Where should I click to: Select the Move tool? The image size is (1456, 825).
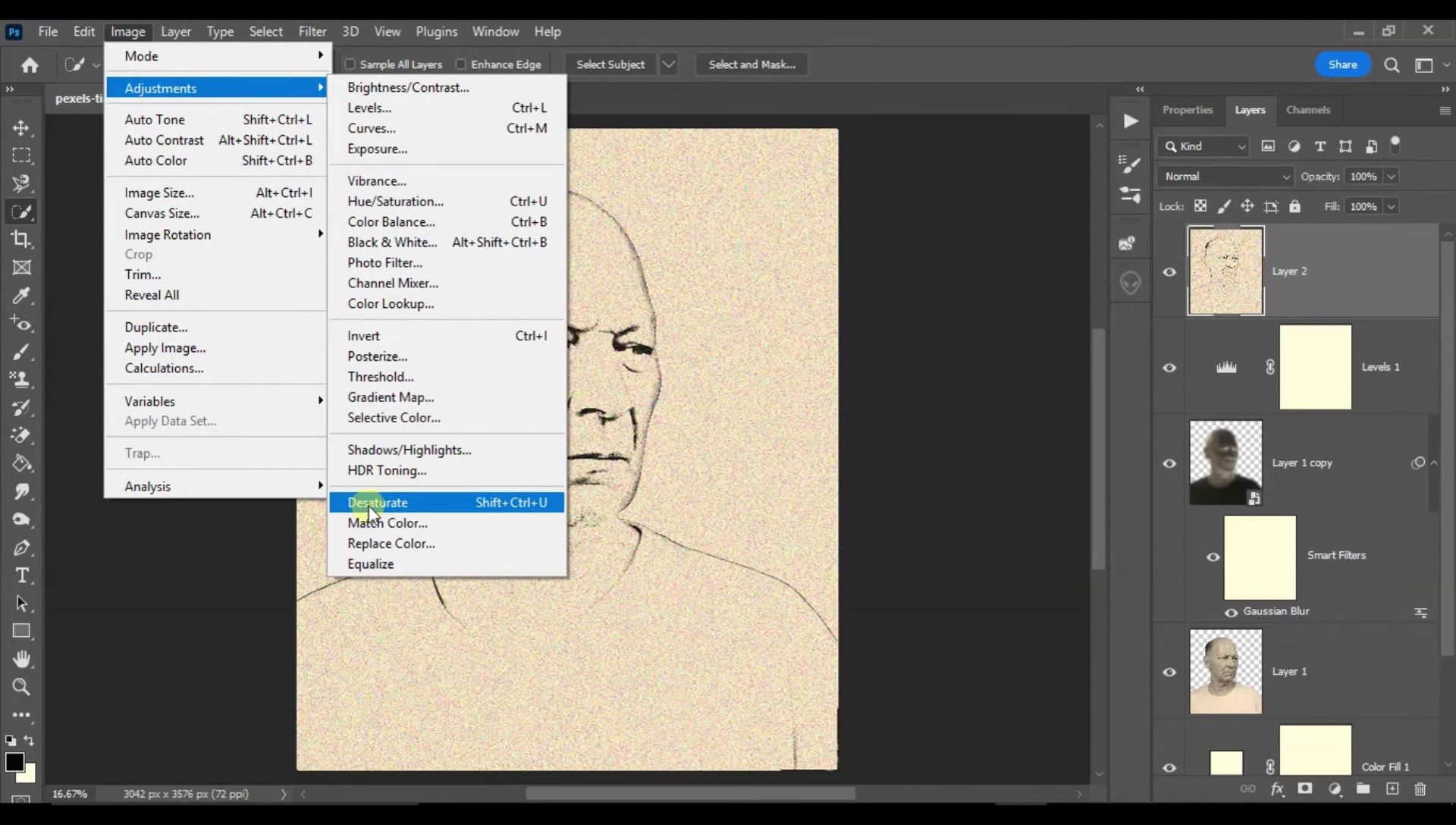pyautogui.click(x=21, y=127)
